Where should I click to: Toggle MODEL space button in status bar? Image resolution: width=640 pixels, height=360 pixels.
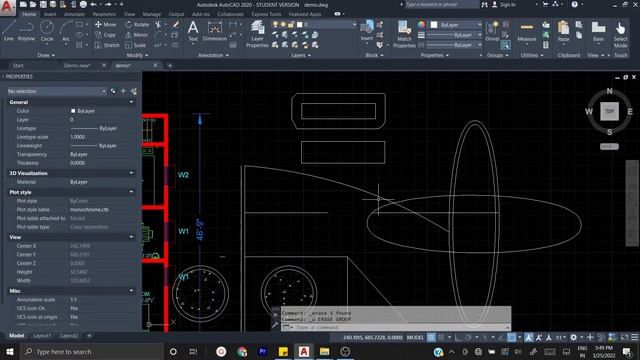click(415, 338)
